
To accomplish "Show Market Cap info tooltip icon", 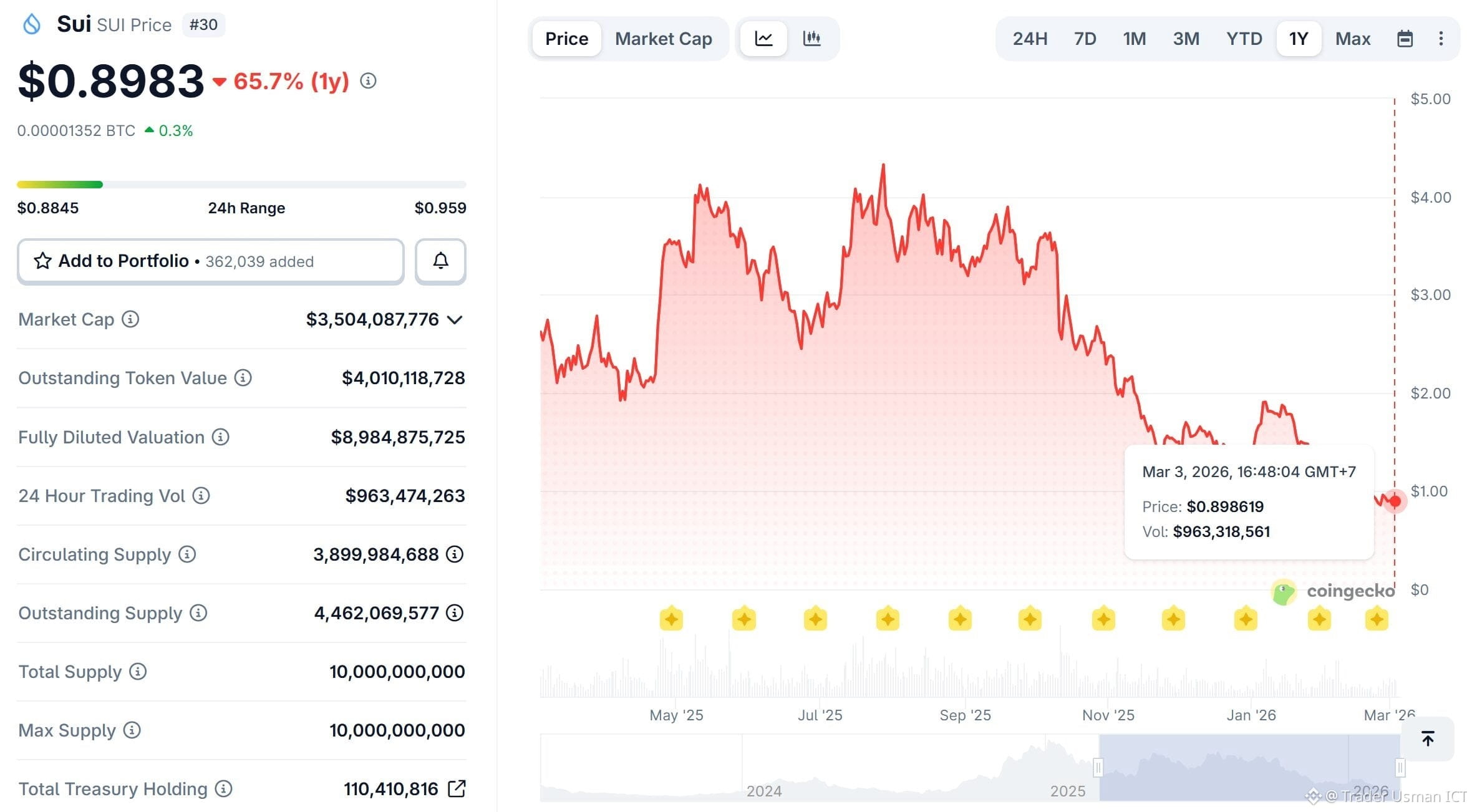I will (130, 319).
